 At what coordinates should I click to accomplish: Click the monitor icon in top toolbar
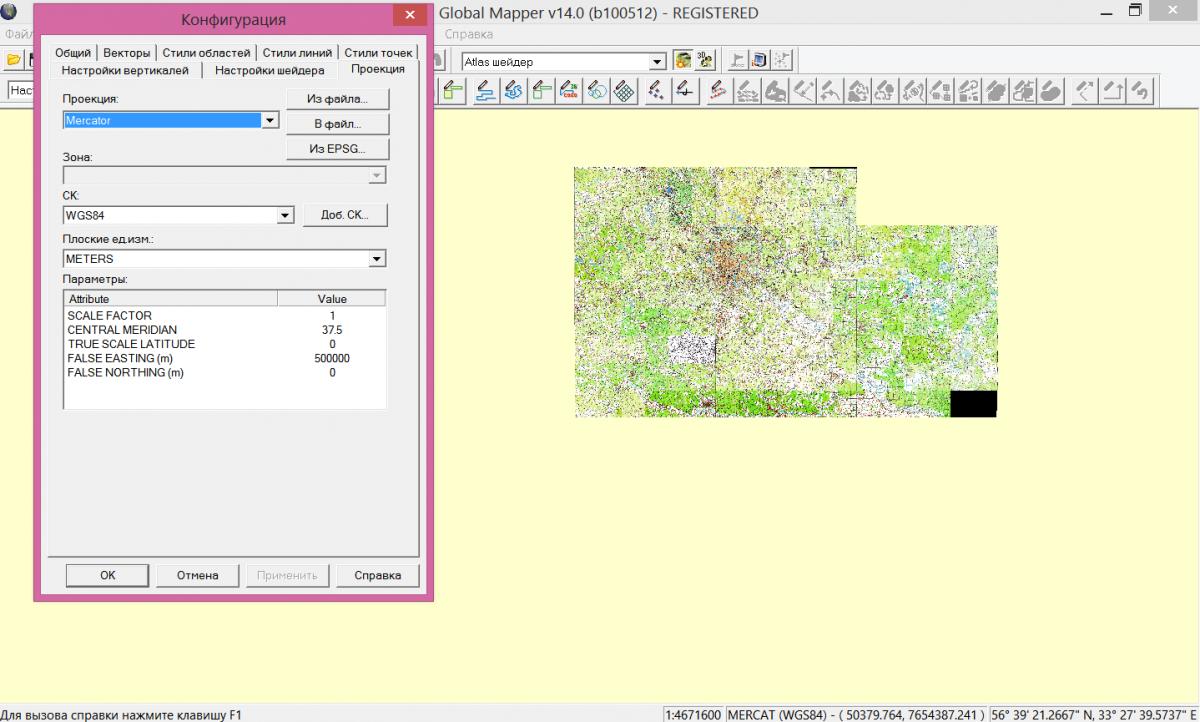[x=760, y=60]
